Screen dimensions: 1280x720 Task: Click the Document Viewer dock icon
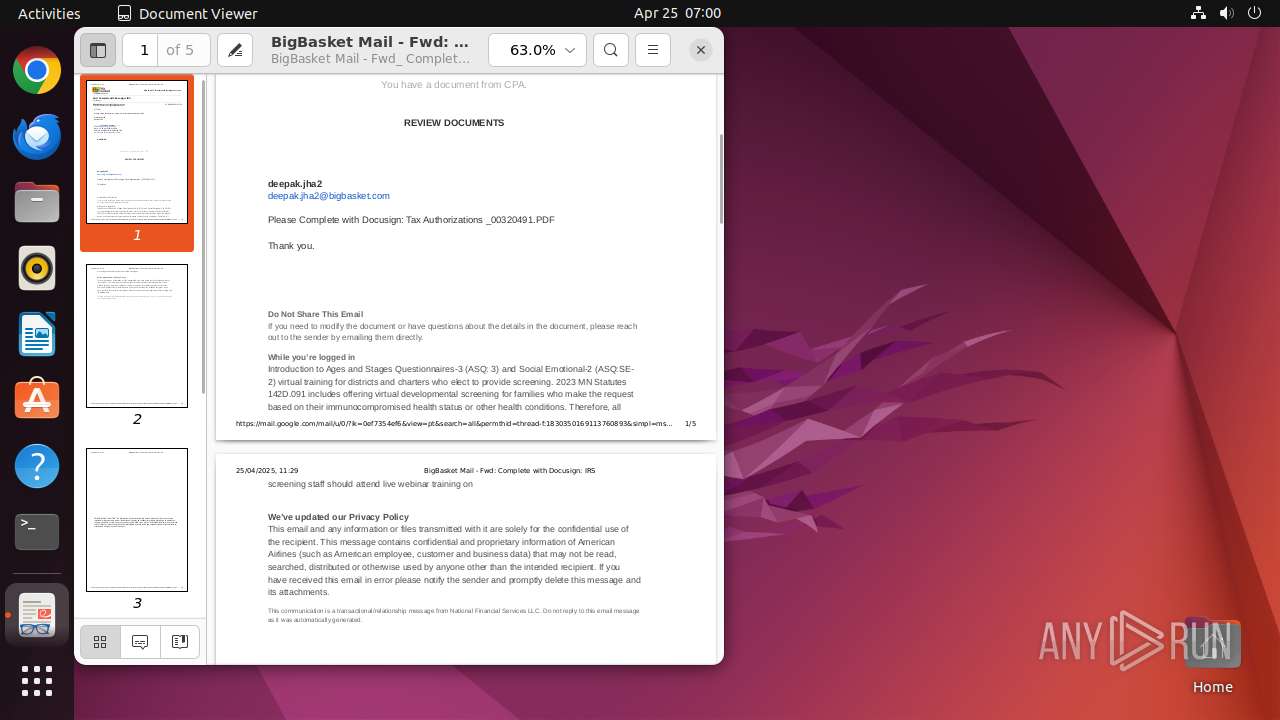point(37,614)
